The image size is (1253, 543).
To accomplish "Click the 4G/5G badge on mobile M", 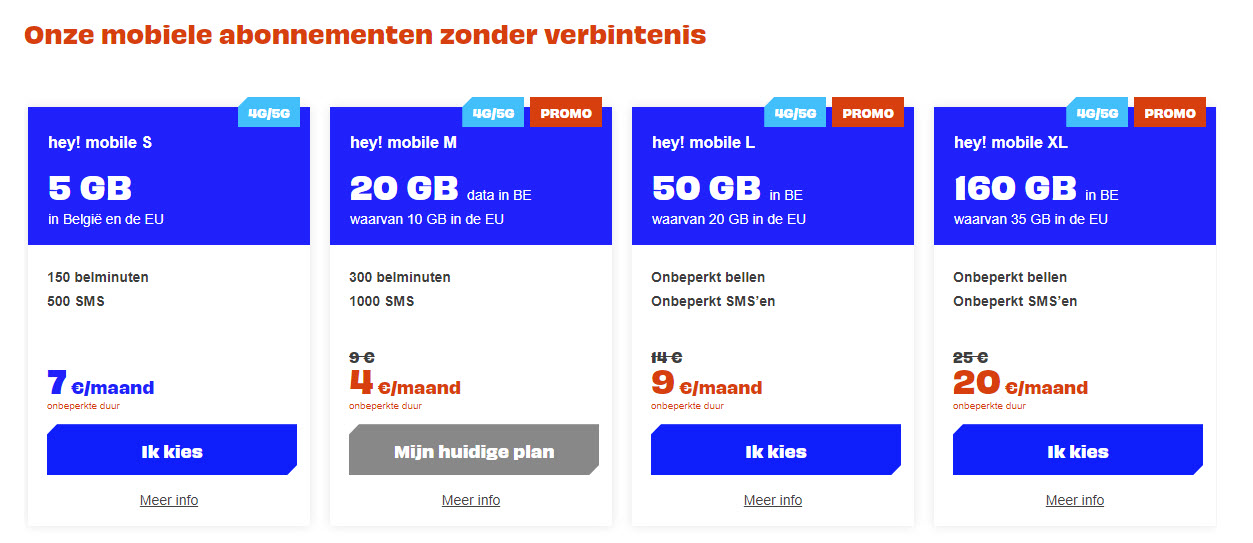I will coord(494,113).
